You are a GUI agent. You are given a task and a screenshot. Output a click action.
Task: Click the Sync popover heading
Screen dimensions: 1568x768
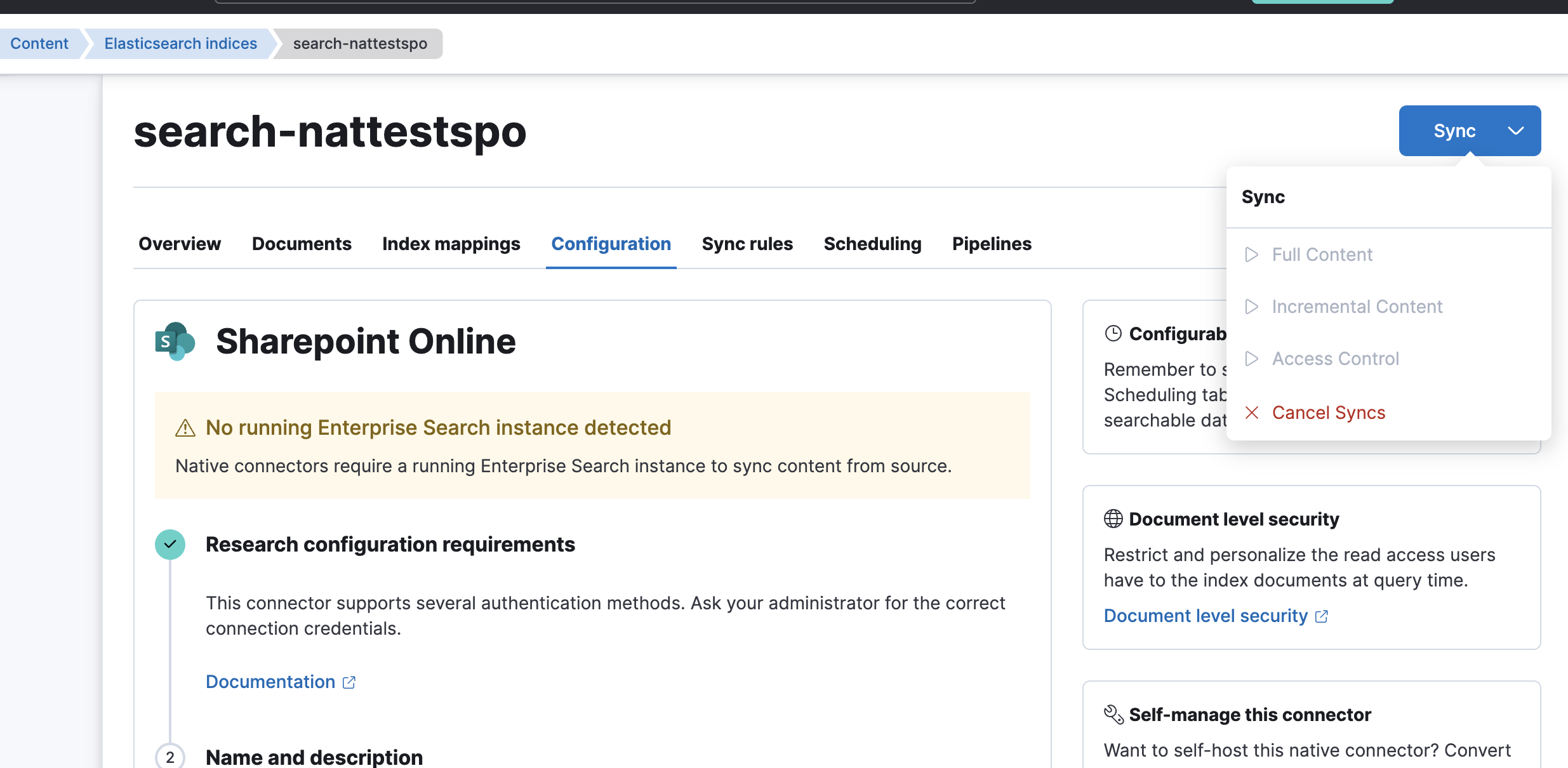coord(1263,197)
